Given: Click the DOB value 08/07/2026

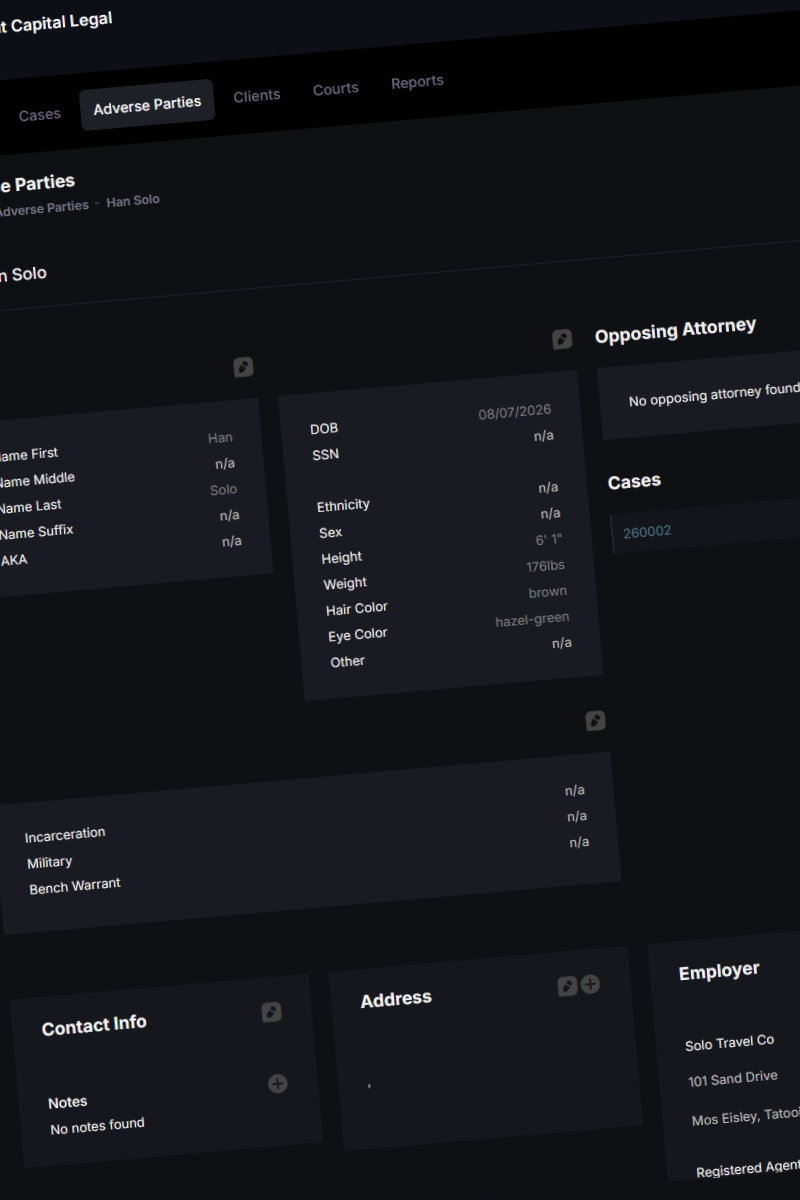Looking at the screenshot, I should tap(515, 412).
